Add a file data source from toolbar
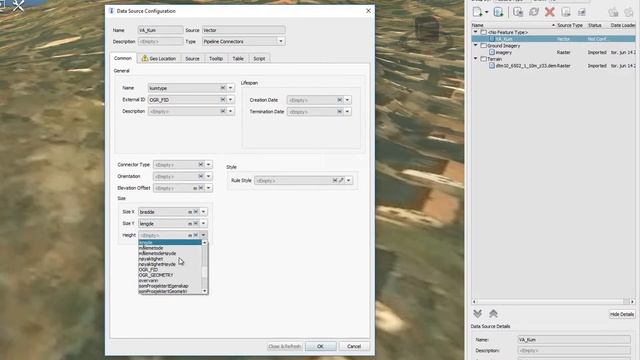The width and height of the screenshot is (640, 360). [x=478, y=12]
